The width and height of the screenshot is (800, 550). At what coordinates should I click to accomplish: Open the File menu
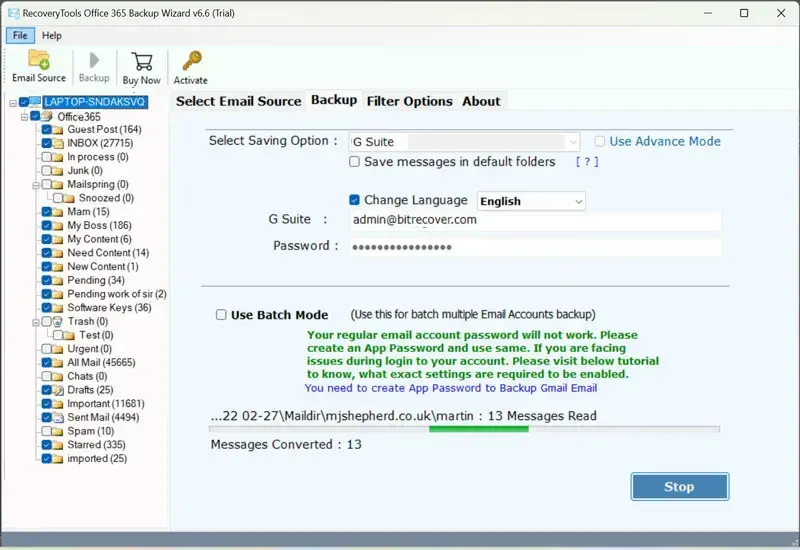(x=20, y=35)
